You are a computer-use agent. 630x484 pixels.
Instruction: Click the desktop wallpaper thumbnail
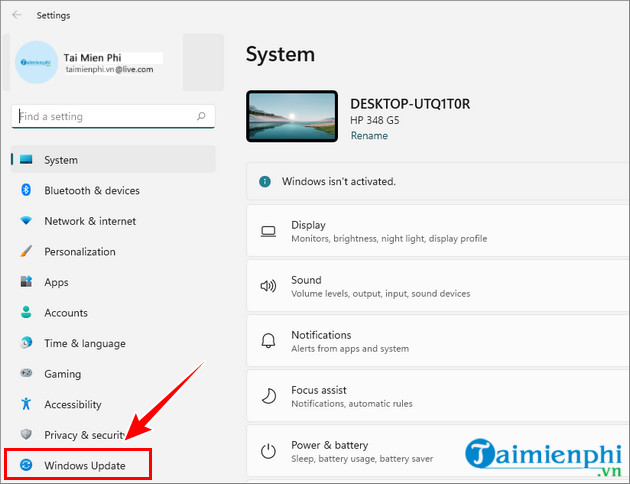(x=292, y=116)
